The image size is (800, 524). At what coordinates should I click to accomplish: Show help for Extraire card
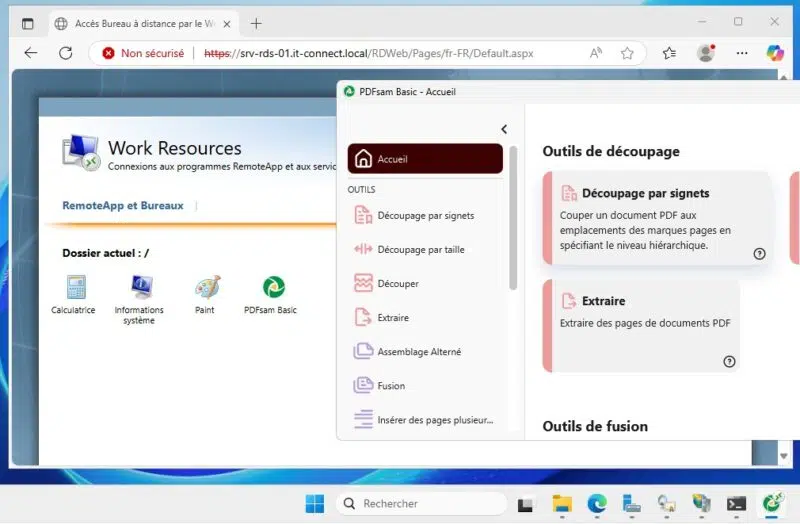click(x=729, y=361)
